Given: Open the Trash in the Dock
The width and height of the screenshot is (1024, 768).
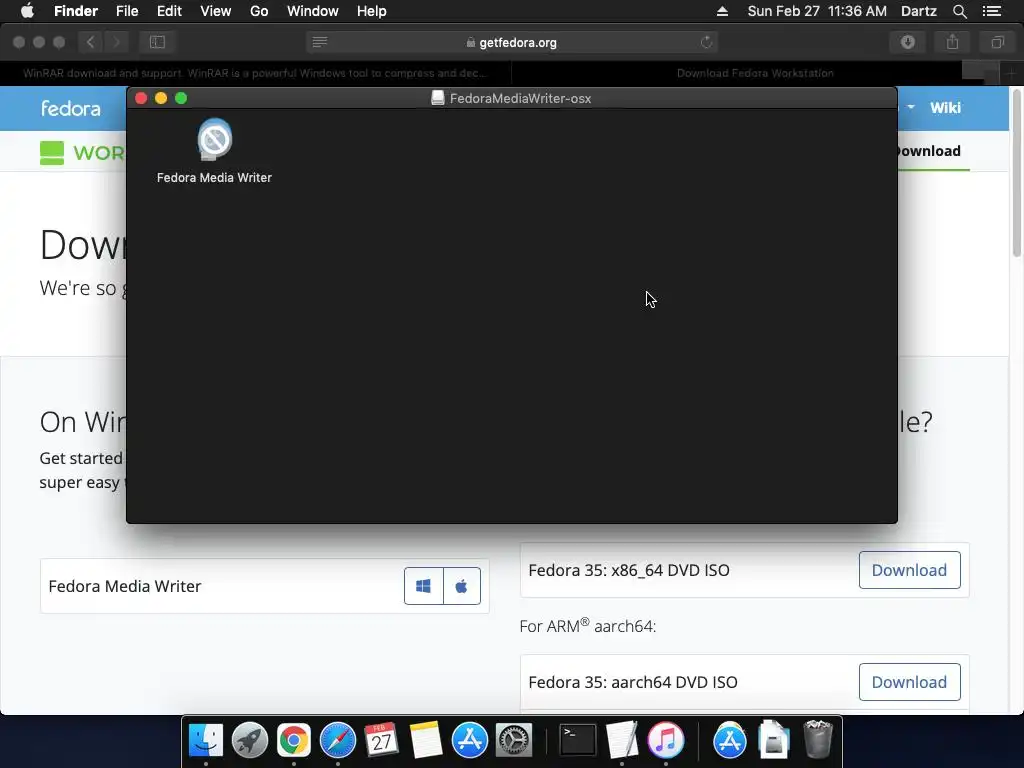Looking at the screenshot, I should click(818, 741).
